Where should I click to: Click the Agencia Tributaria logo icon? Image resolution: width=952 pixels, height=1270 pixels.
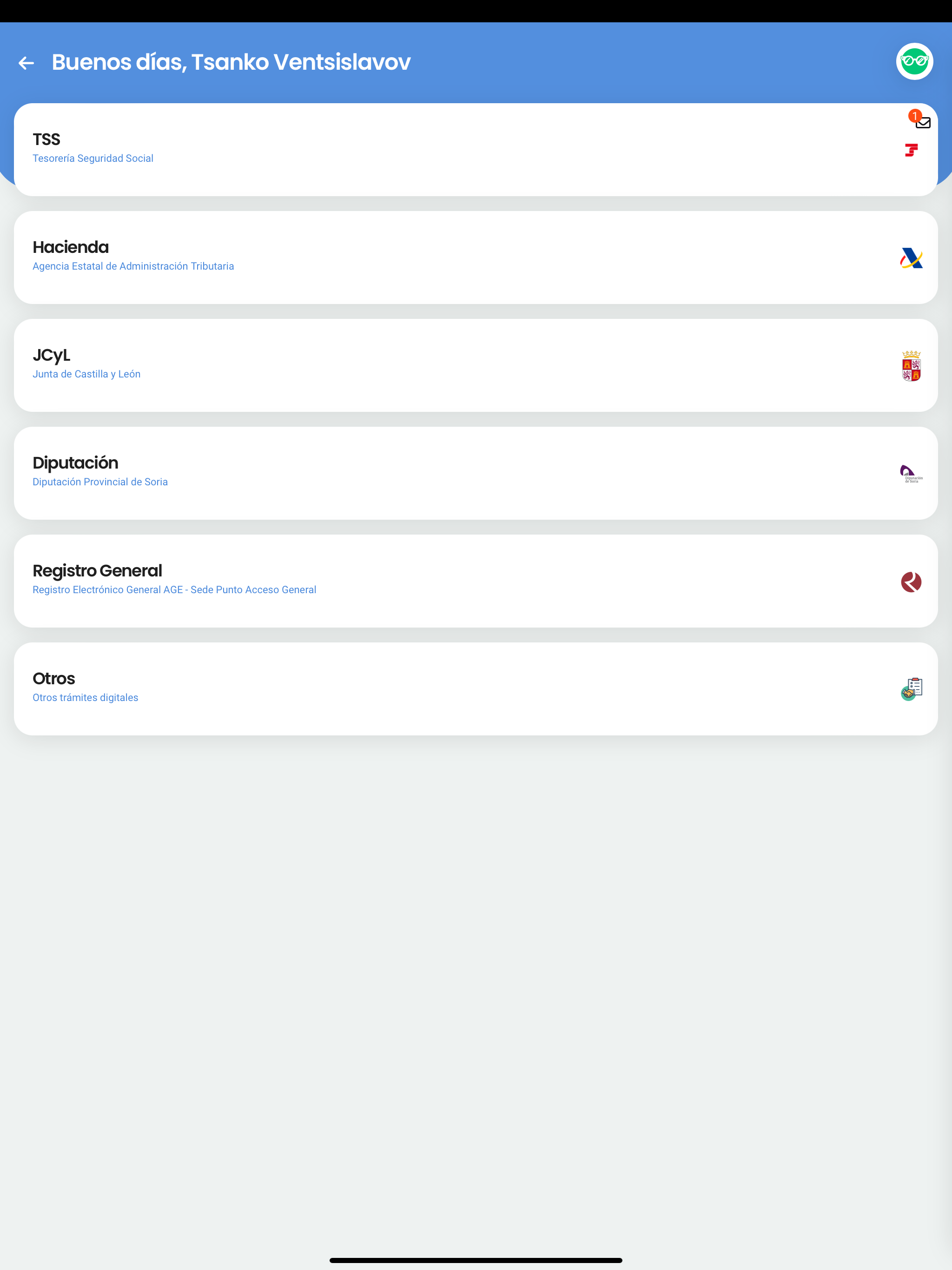click(911, 258)
